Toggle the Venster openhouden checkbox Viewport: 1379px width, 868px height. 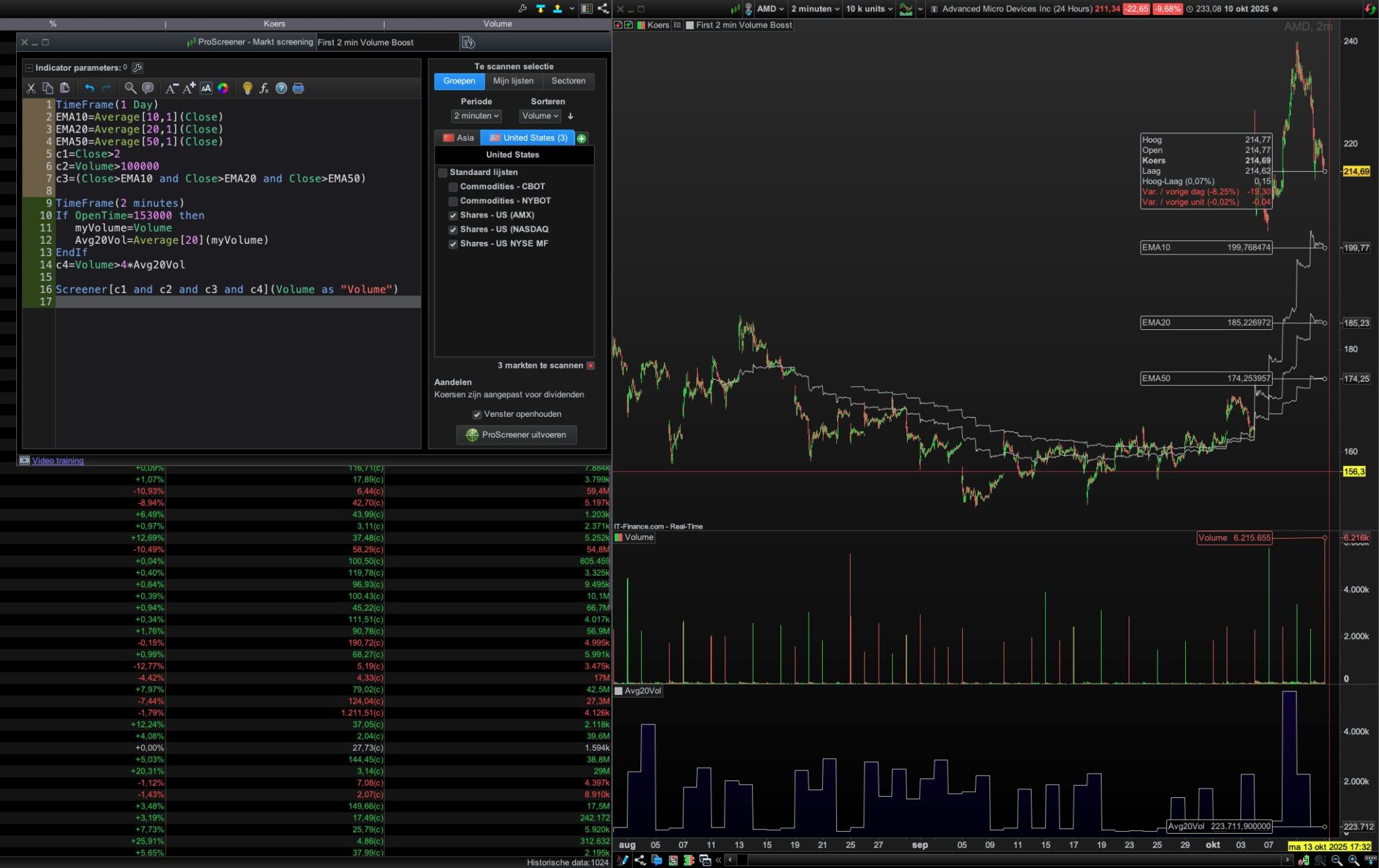coord(477,414)
